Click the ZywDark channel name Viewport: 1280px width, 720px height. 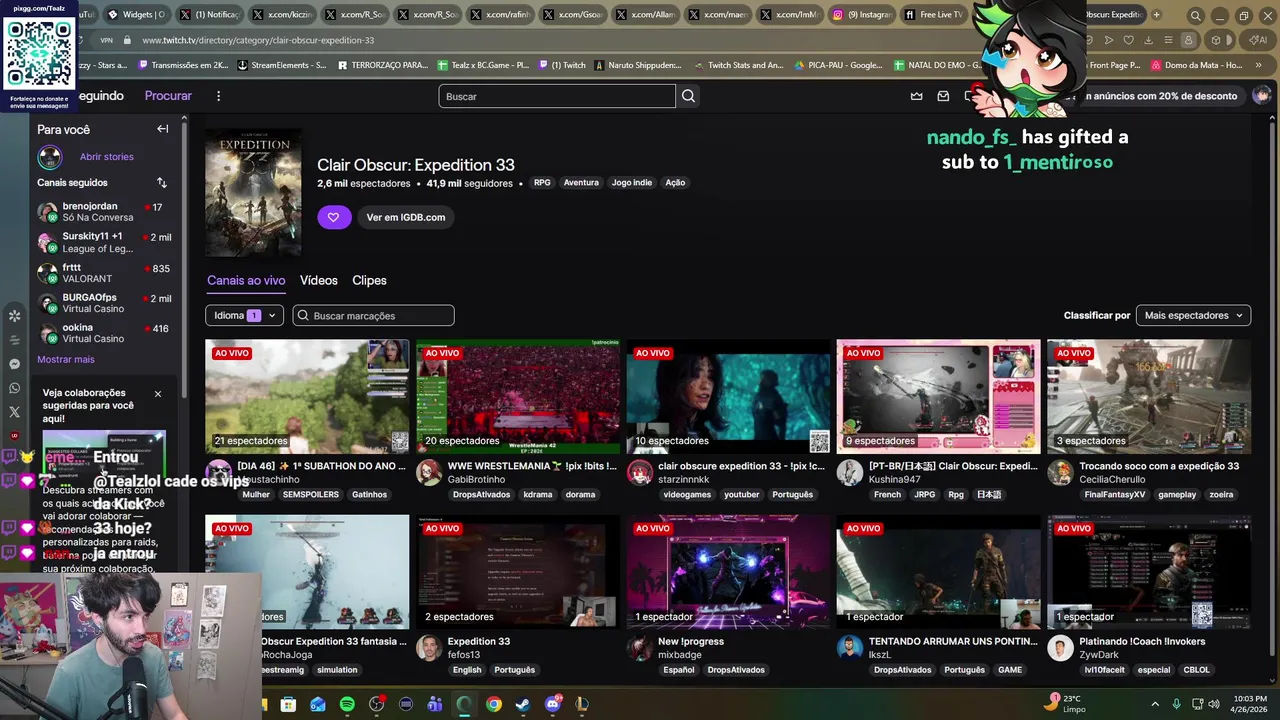1099,655
